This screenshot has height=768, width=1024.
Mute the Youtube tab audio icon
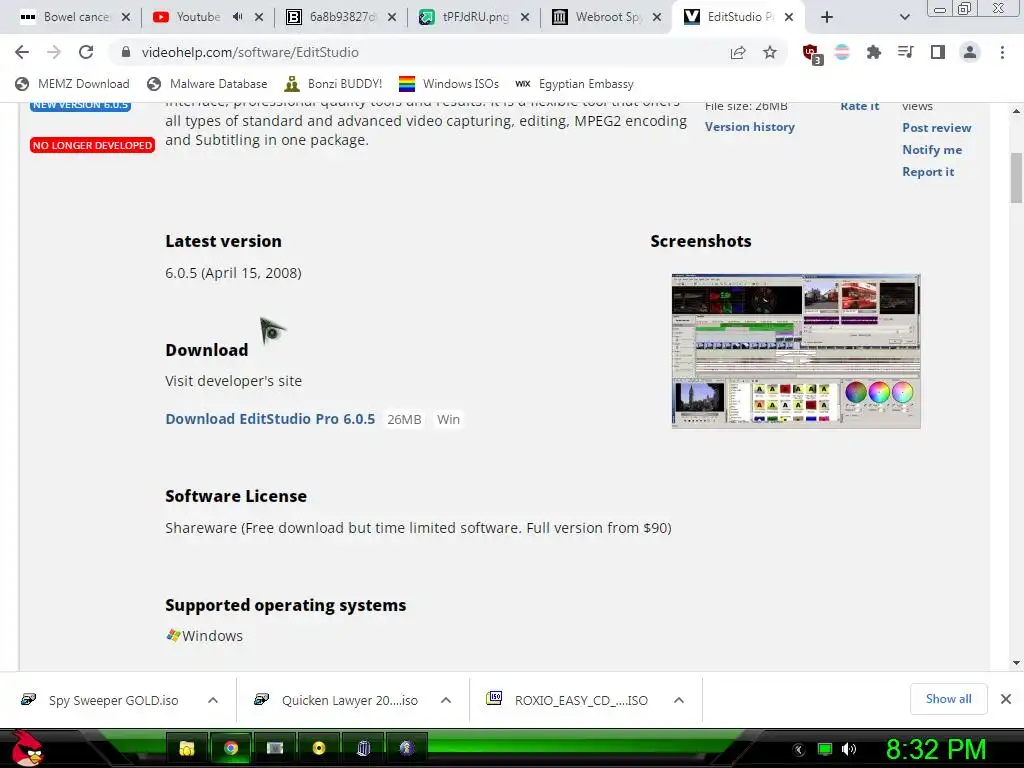click(x=238, y=17)
